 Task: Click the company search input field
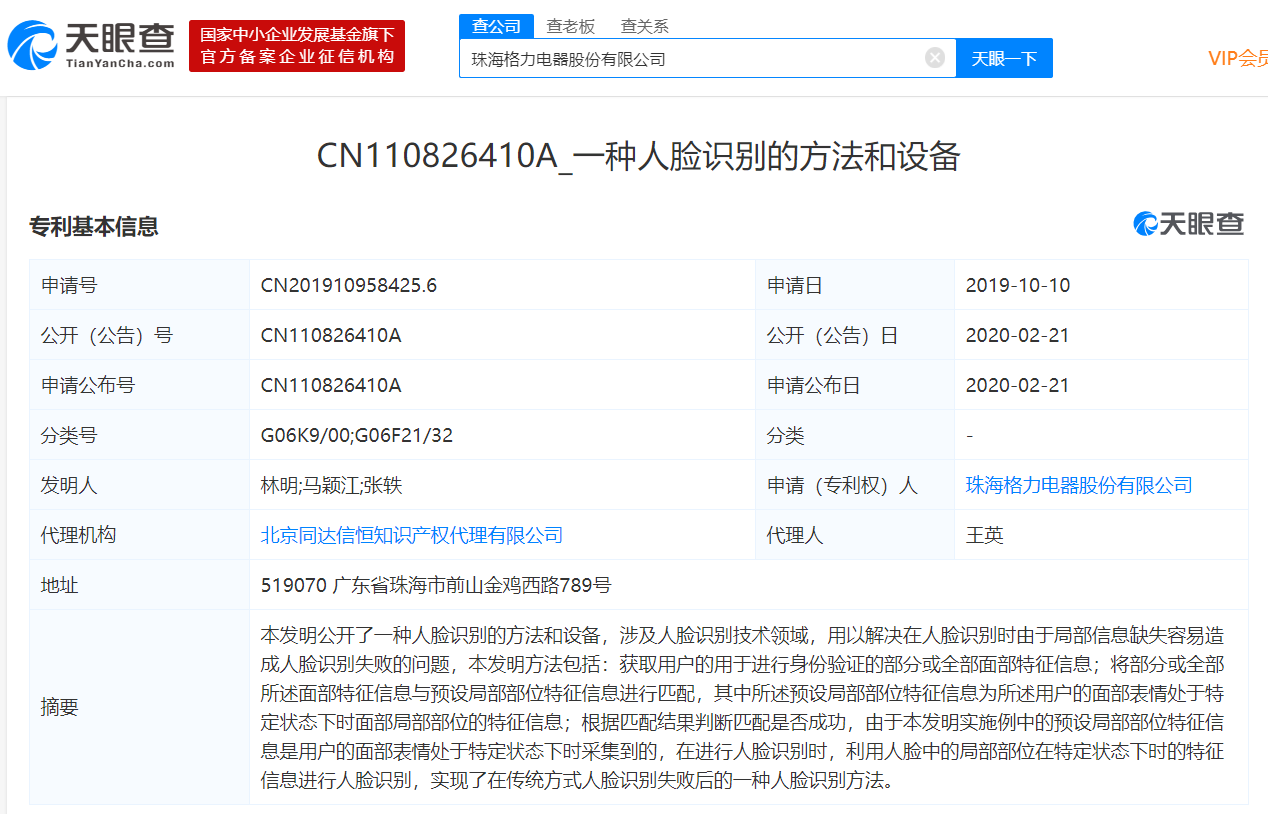700,57
